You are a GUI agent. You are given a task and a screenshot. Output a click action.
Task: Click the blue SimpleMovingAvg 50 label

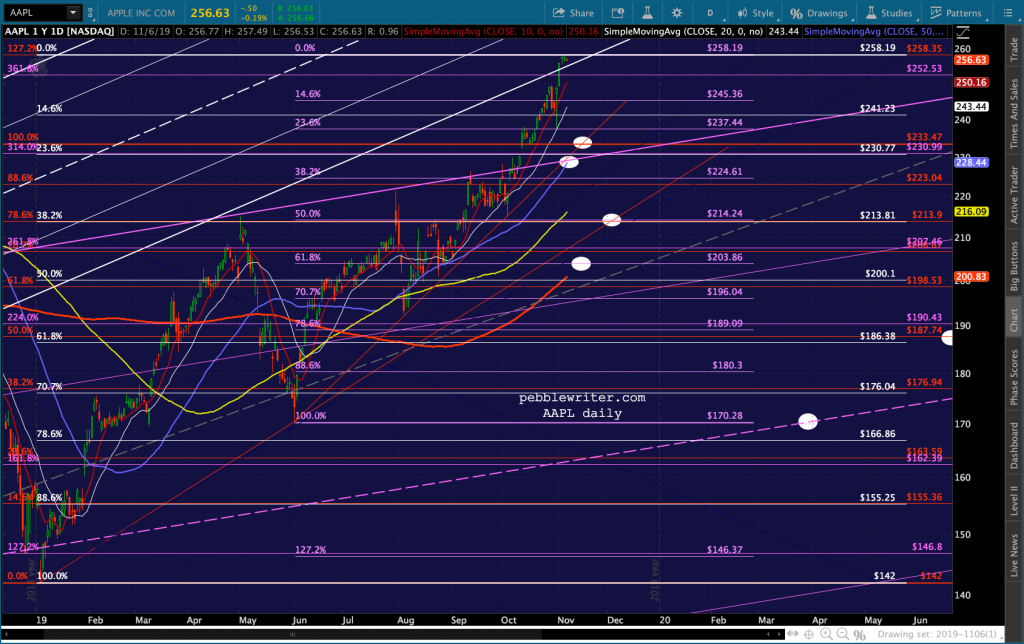[x=874, y=31]
